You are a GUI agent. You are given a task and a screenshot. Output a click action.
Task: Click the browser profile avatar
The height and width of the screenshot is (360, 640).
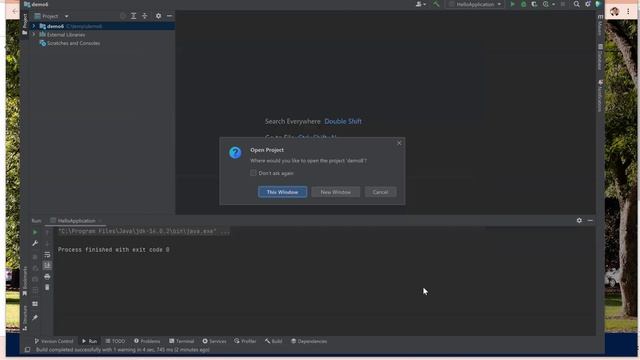click(x=615, y=11)
